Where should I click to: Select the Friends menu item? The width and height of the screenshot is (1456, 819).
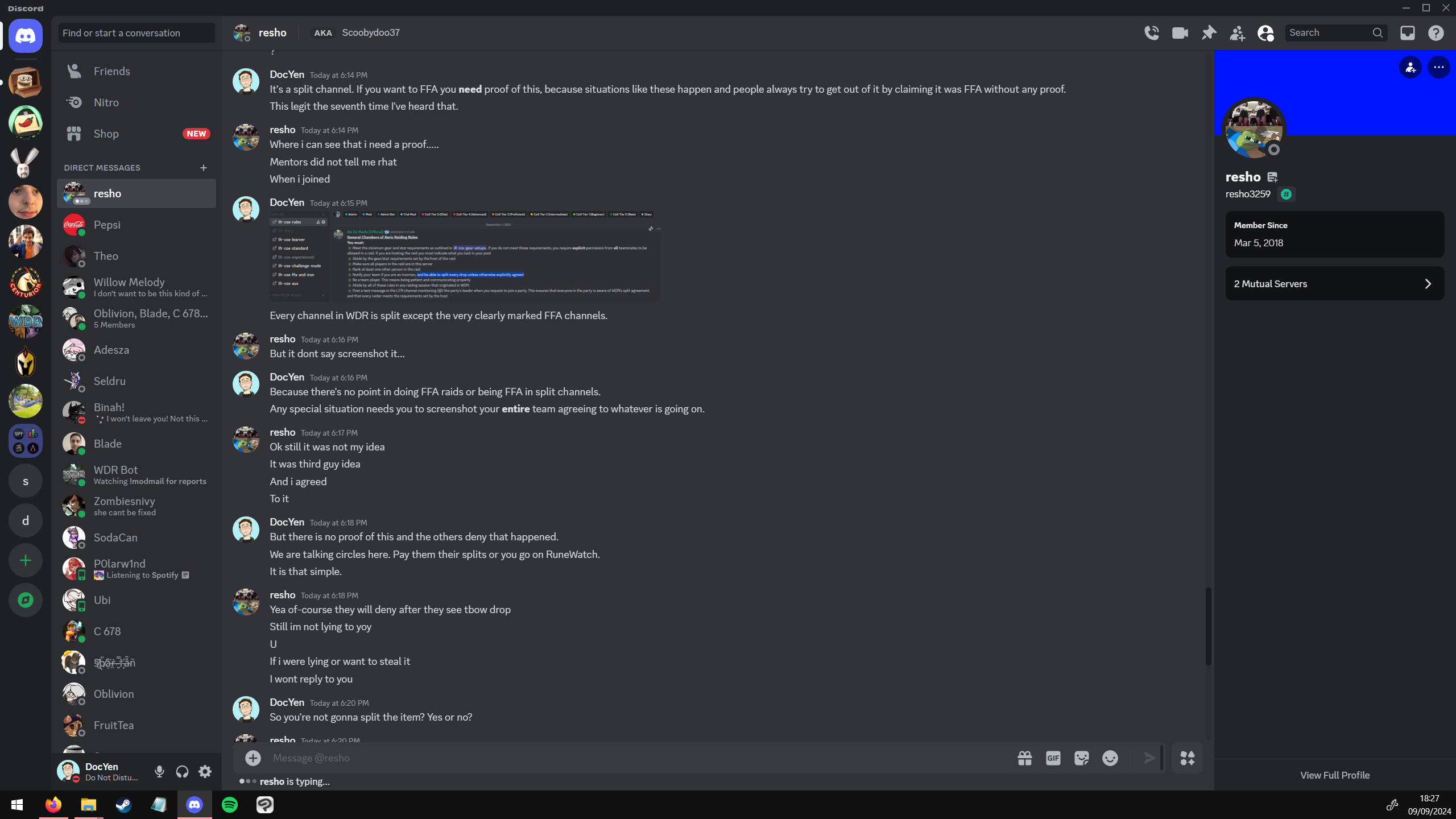click(x=111, y=71)
